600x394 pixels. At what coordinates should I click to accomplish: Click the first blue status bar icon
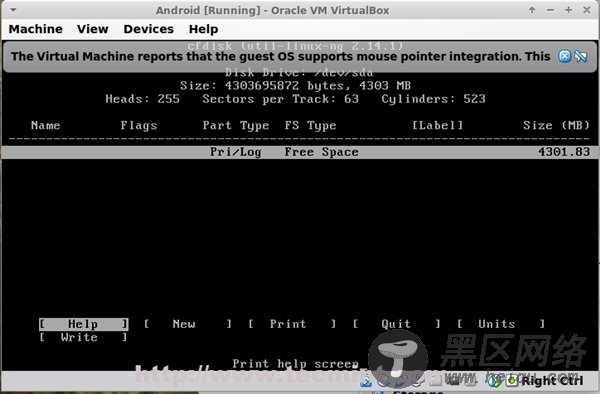pyautogui.click(x=366, y=381)
